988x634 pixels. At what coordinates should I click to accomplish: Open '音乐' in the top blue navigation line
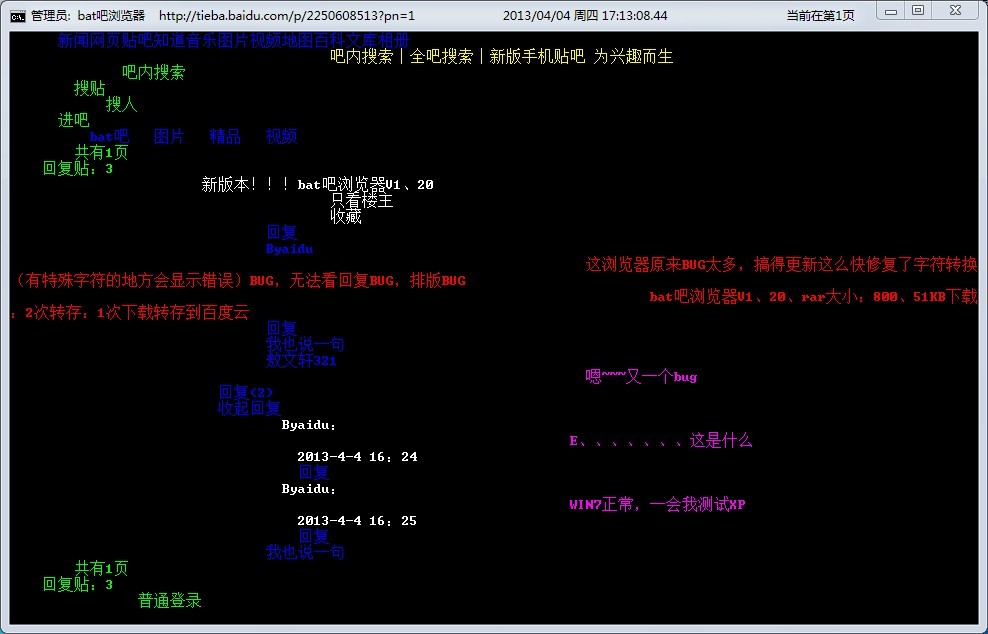point(202,41)
